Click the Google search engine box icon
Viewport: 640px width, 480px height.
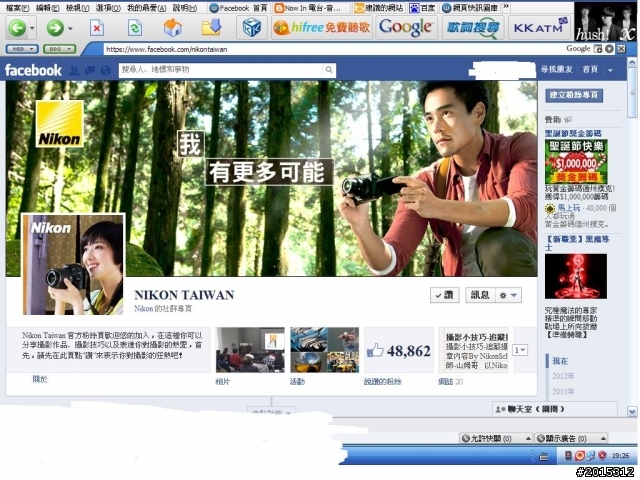[598, 49]
